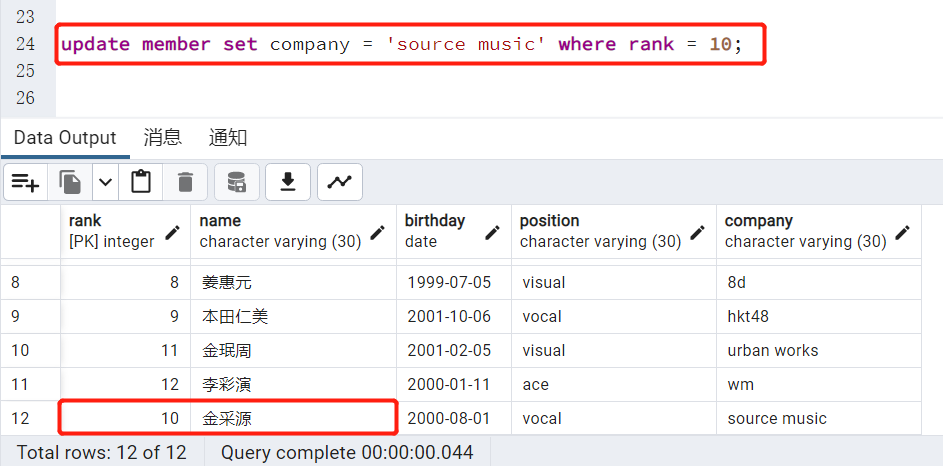The image size is (943, 466).
Task: Click the name cell 本田仁美
Action: (x=293, y=316)
